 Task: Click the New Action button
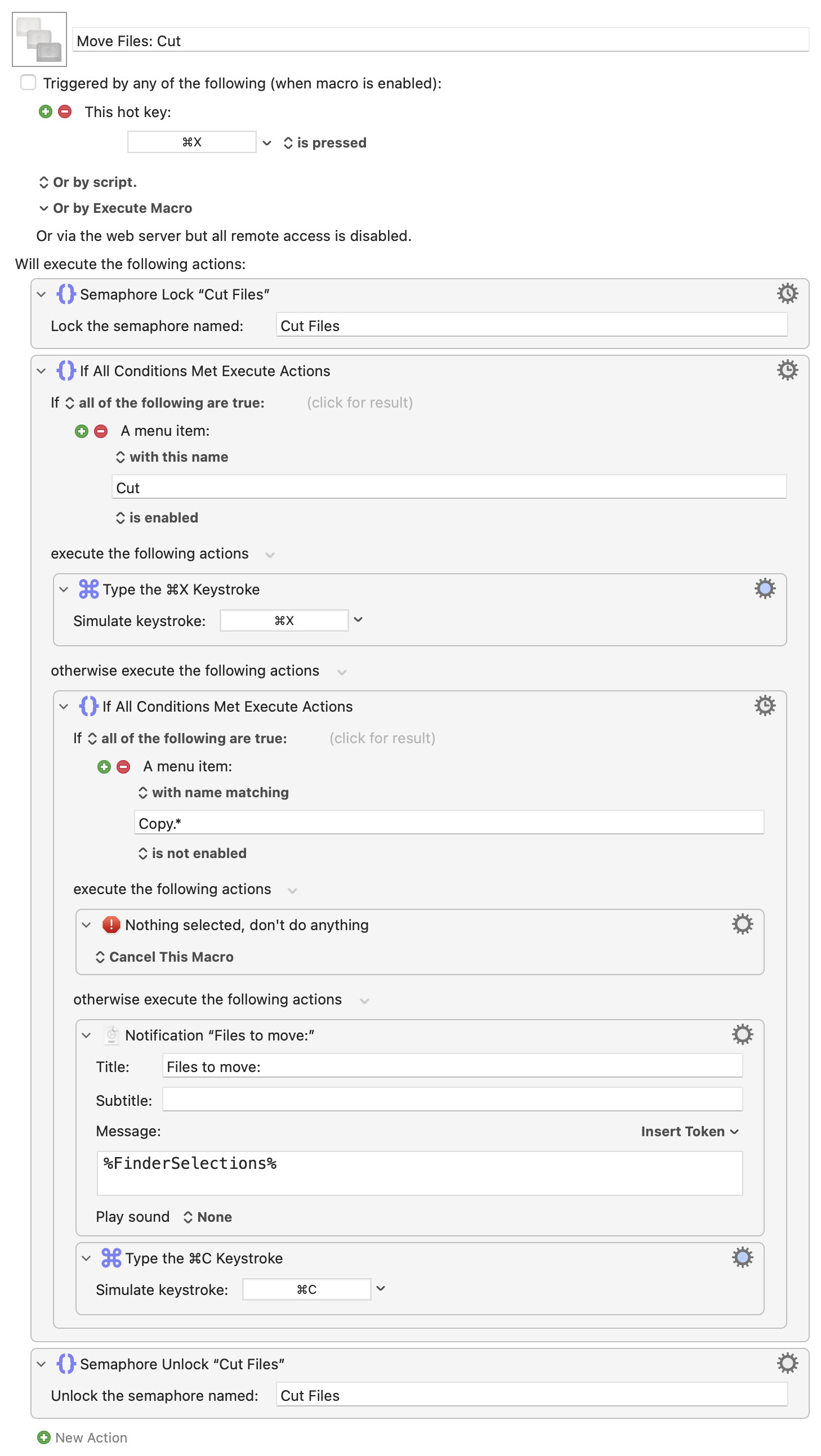(x=83, y=1437)
